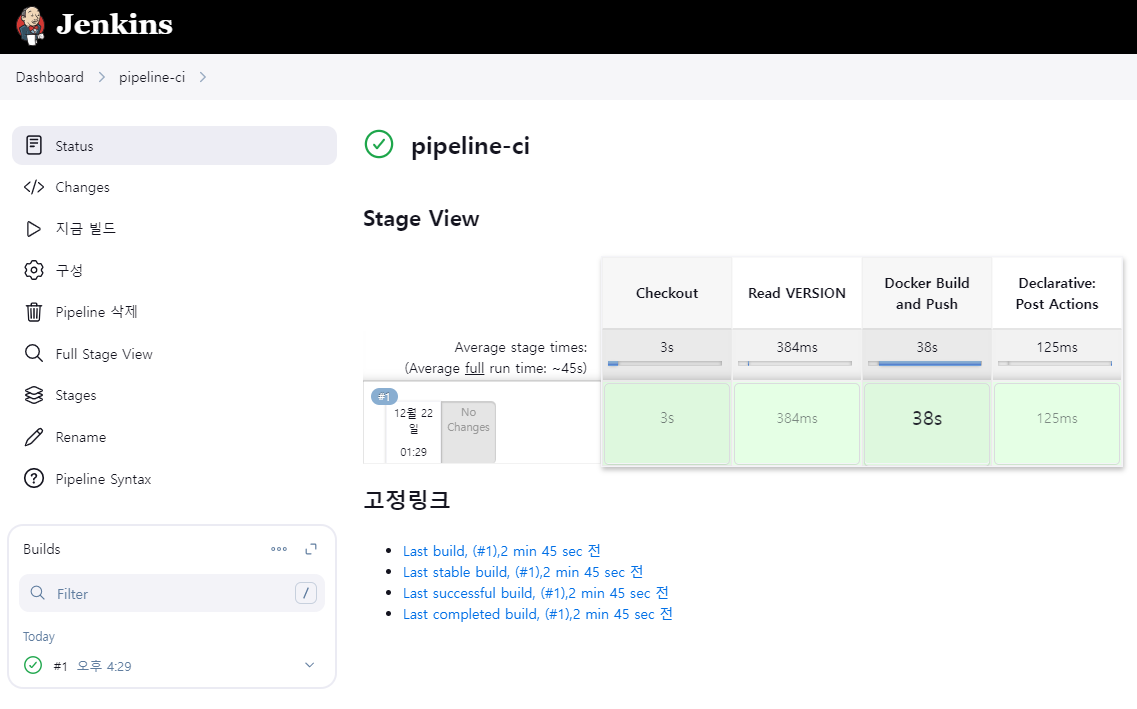
Task: Expand chevron after Dashboard breadcrumb
Action: click(102, 77)
